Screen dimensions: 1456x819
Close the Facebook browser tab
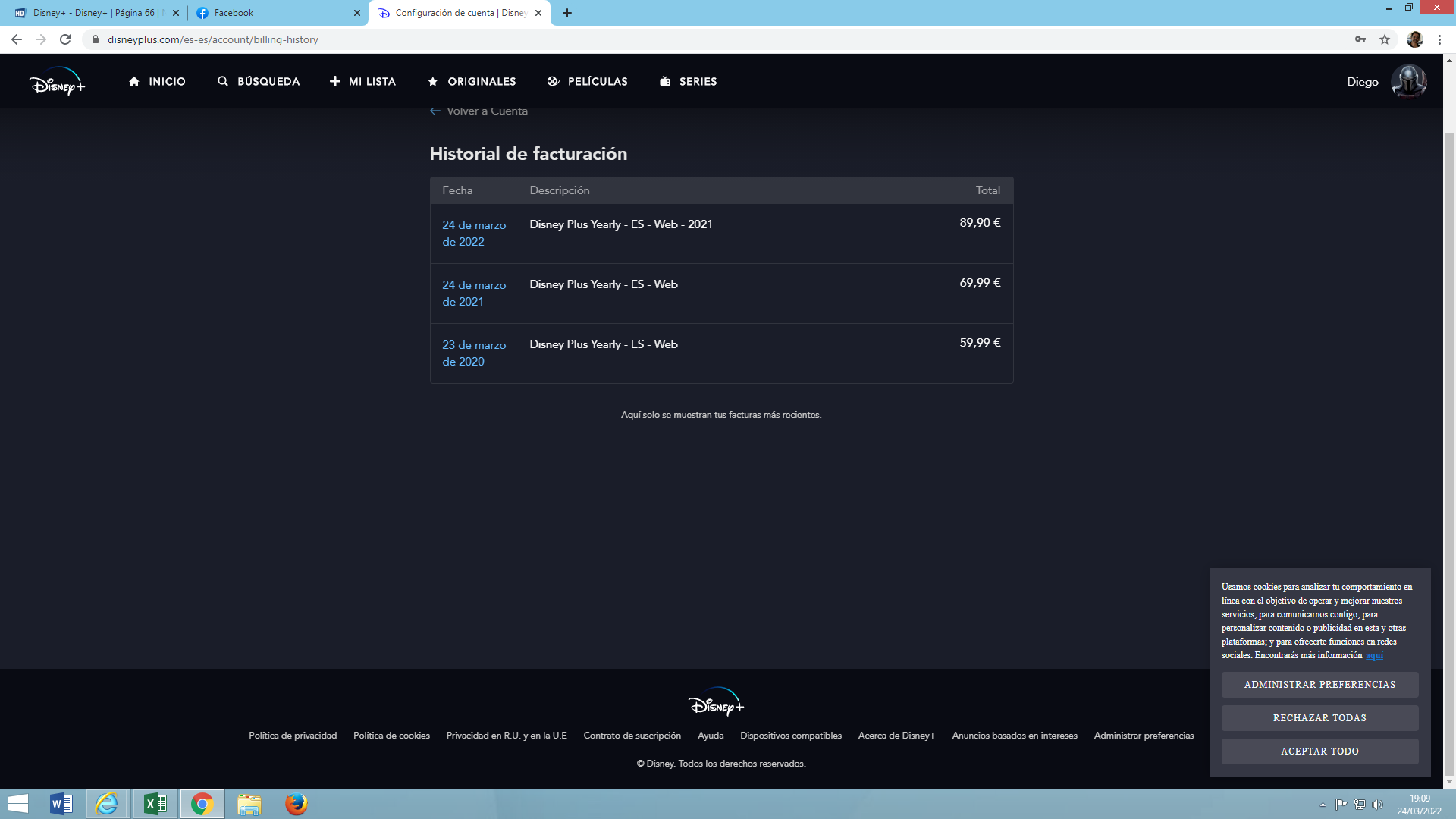click(357, 13)
